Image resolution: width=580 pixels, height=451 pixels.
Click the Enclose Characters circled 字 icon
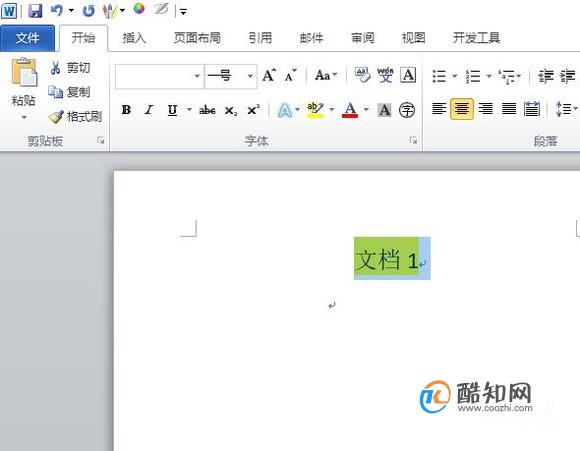coord(407,110)
